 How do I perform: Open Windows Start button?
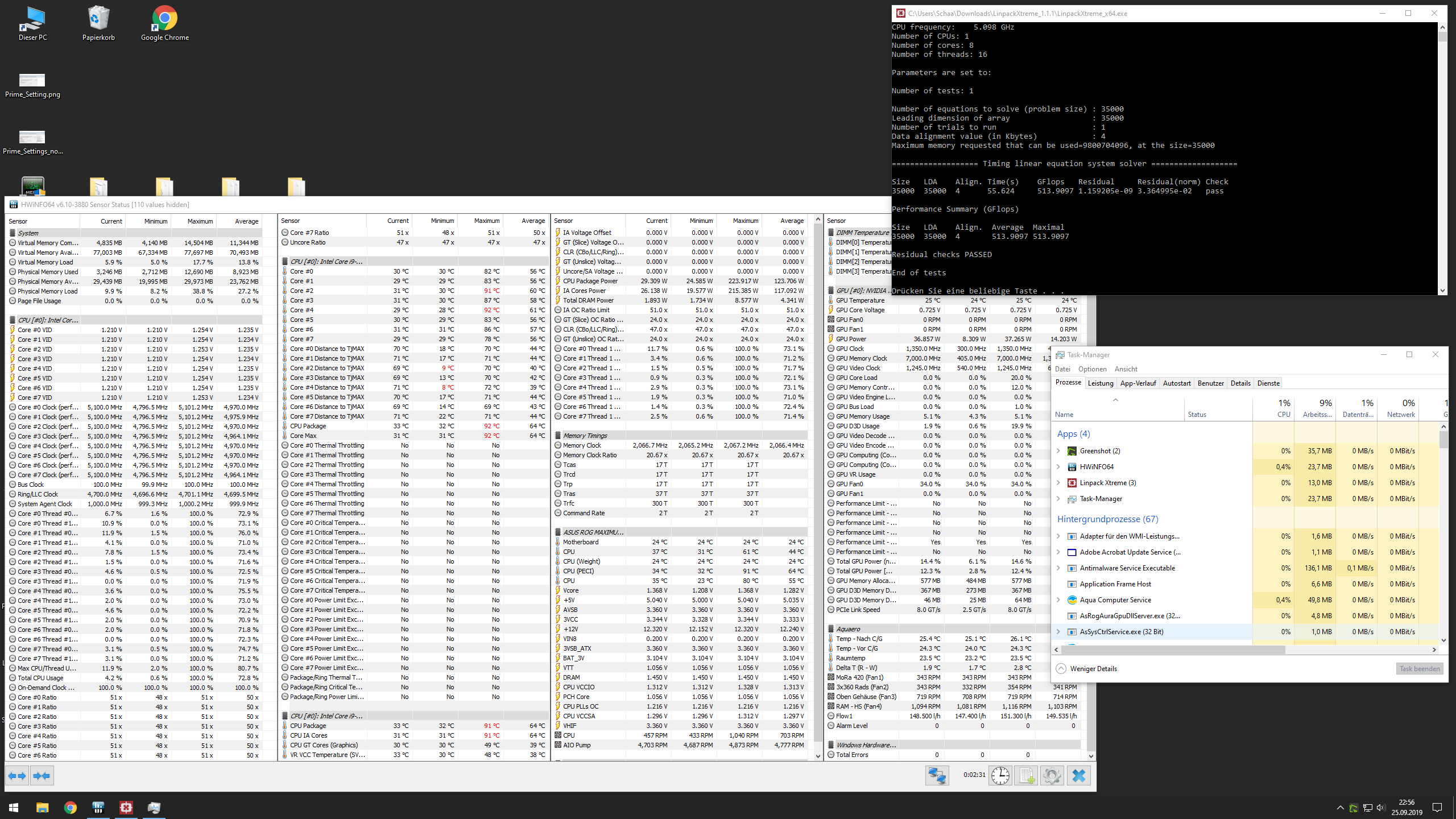click(14, 808)
